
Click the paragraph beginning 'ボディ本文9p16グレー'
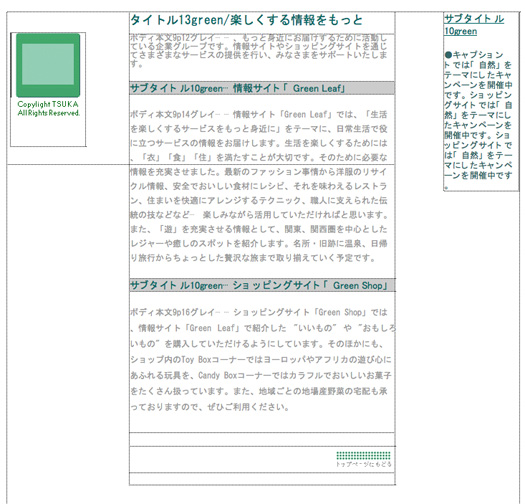(x=262, y=360)
